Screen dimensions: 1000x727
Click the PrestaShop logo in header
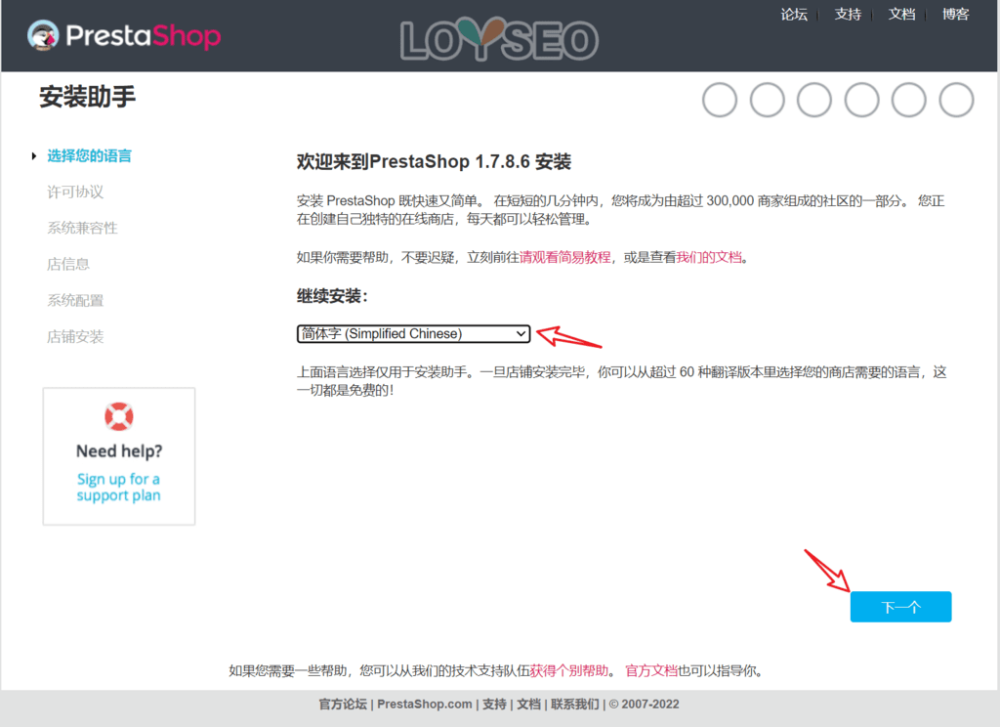point(124,35)
